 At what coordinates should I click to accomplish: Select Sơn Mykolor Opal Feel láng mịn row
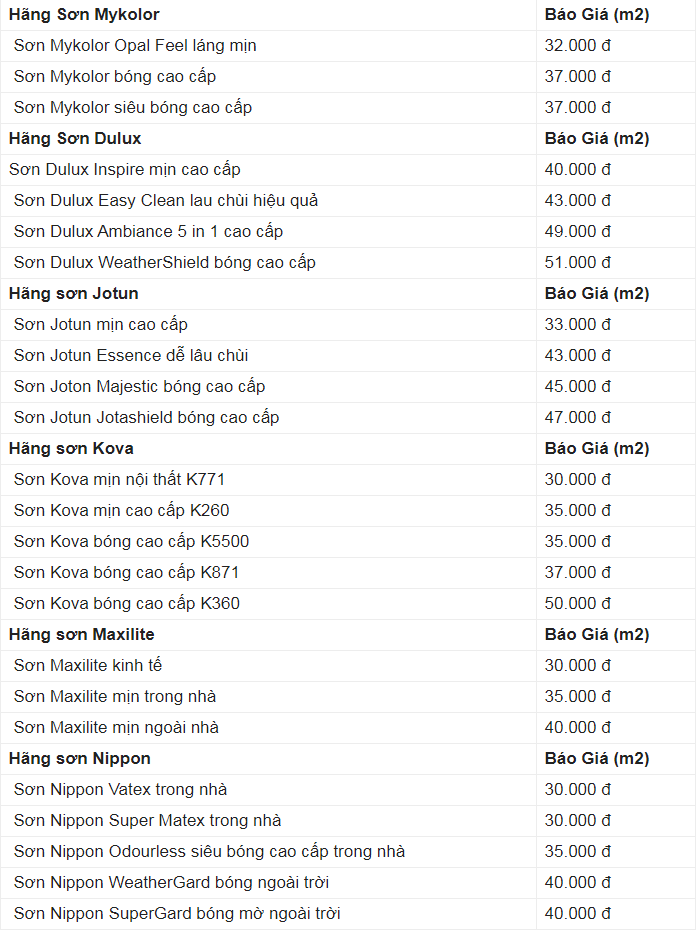348,46
